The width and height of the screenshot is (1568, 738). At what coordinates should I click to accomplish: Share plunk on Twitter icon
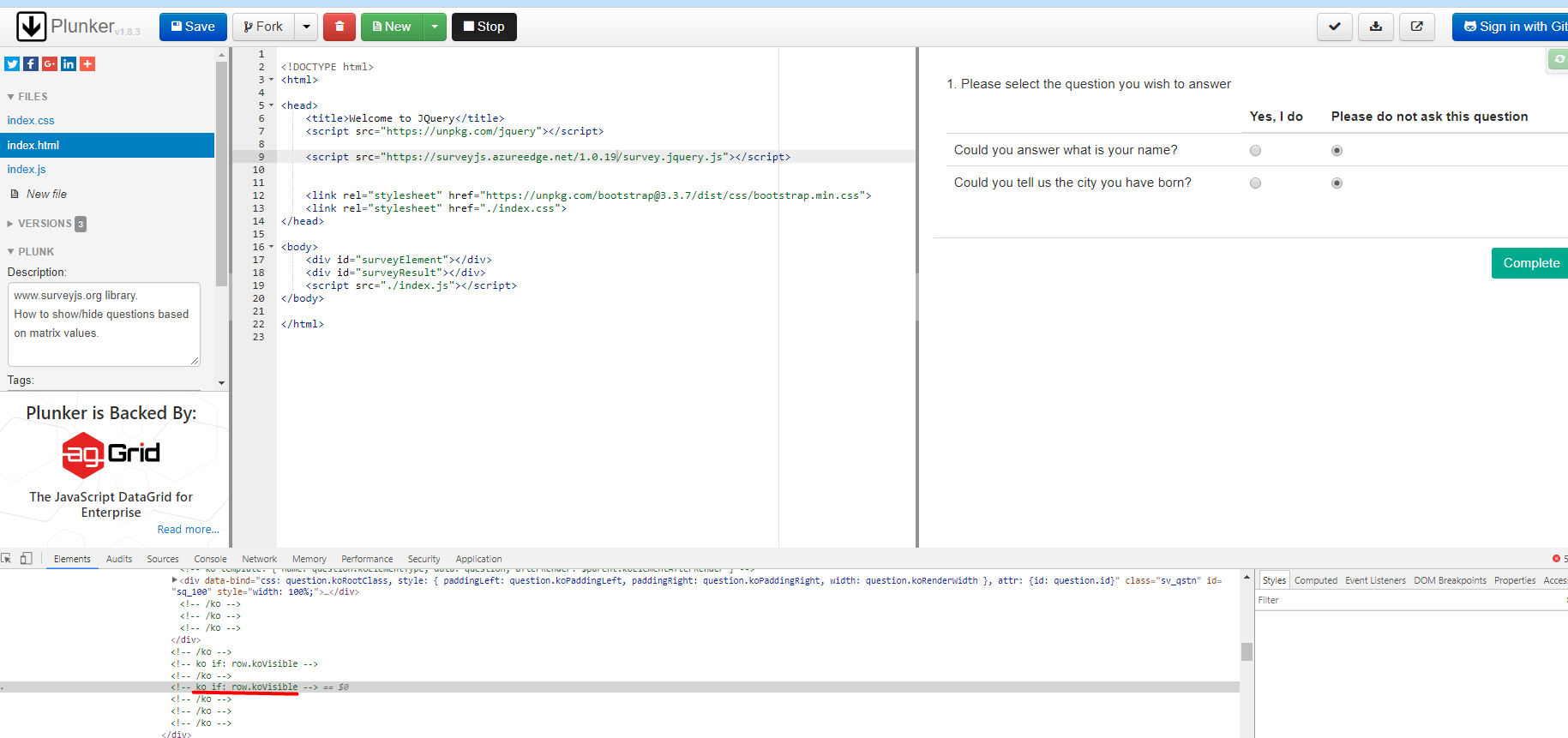[x=12, y=63]
